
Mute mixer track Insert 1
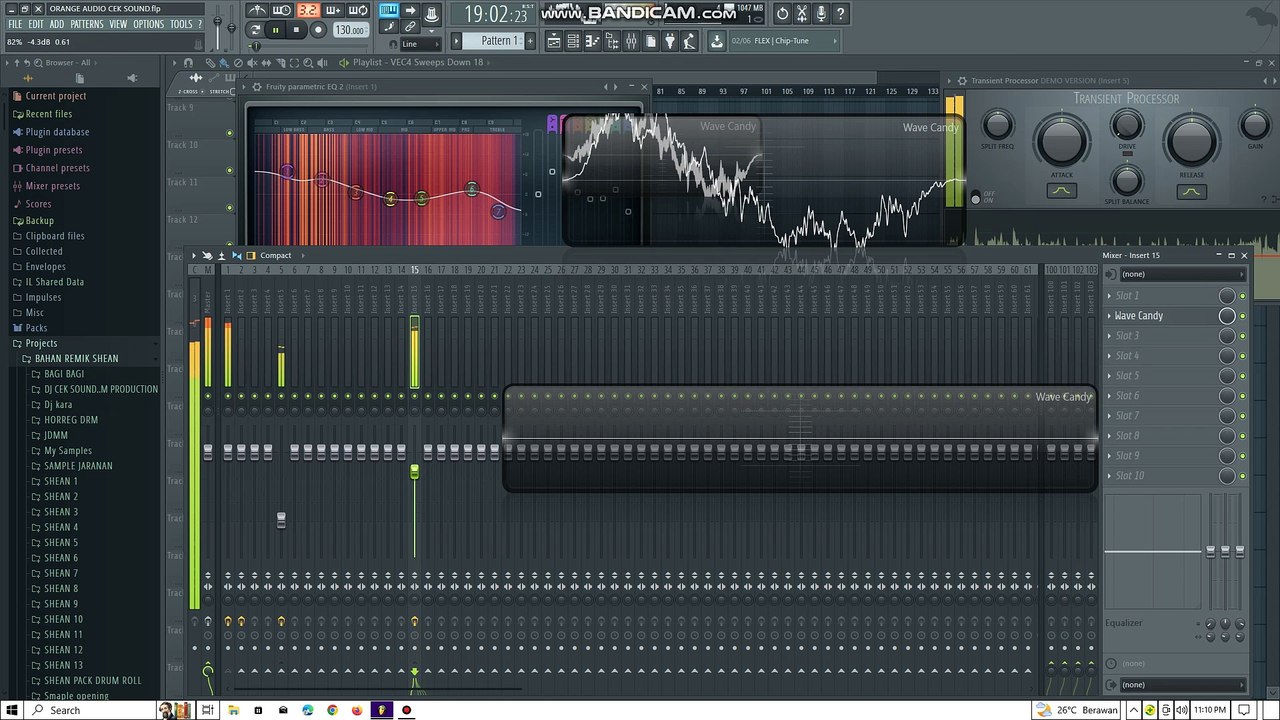[227, 396]
